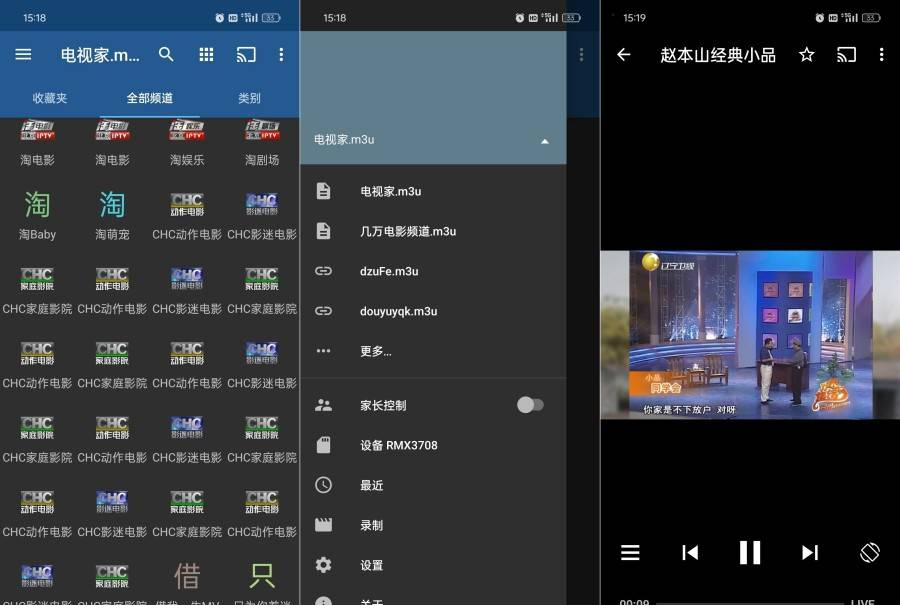
Task: Select 设备 RMX3708 entry
Action: [433, 445]
